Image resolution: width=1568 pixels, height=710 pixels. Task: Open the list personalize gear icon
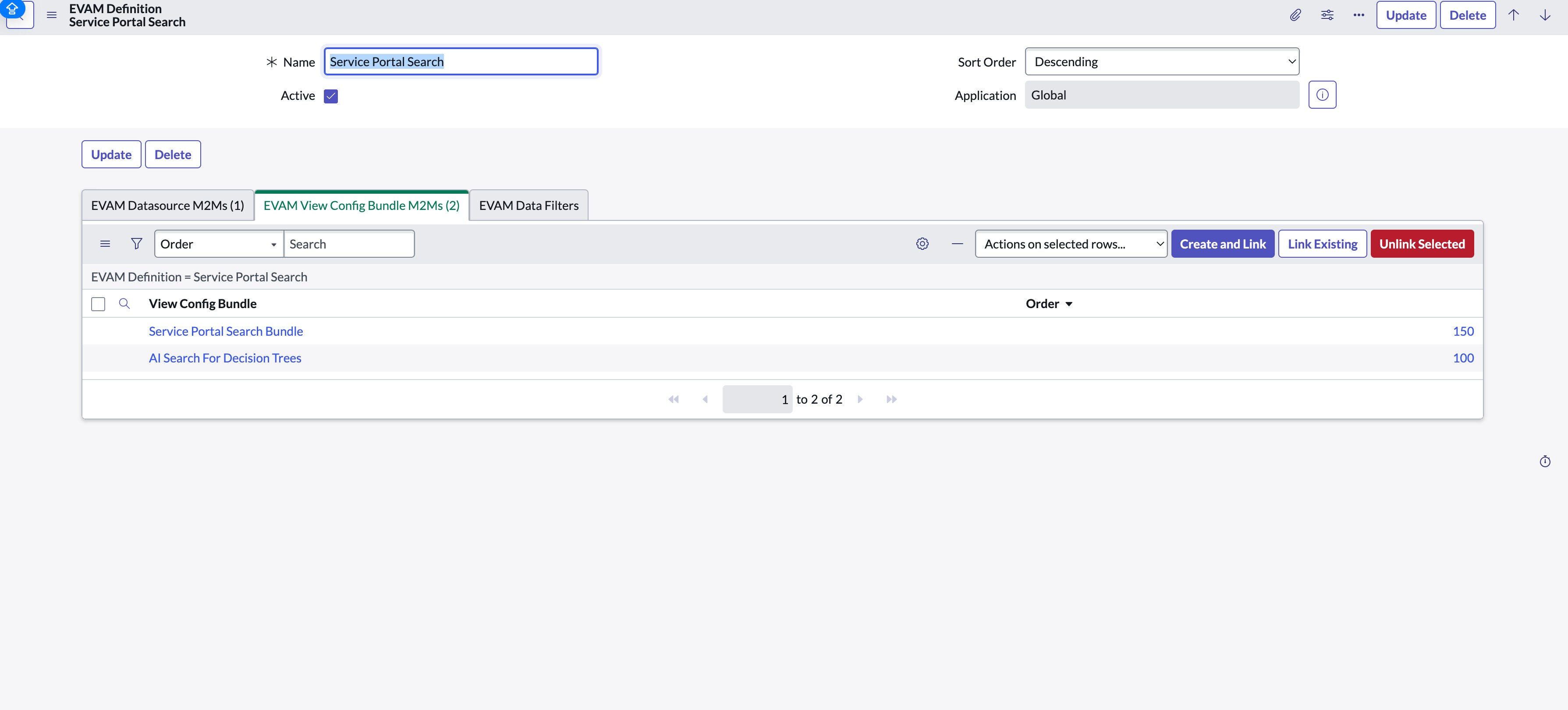click(x=922, y=244)
